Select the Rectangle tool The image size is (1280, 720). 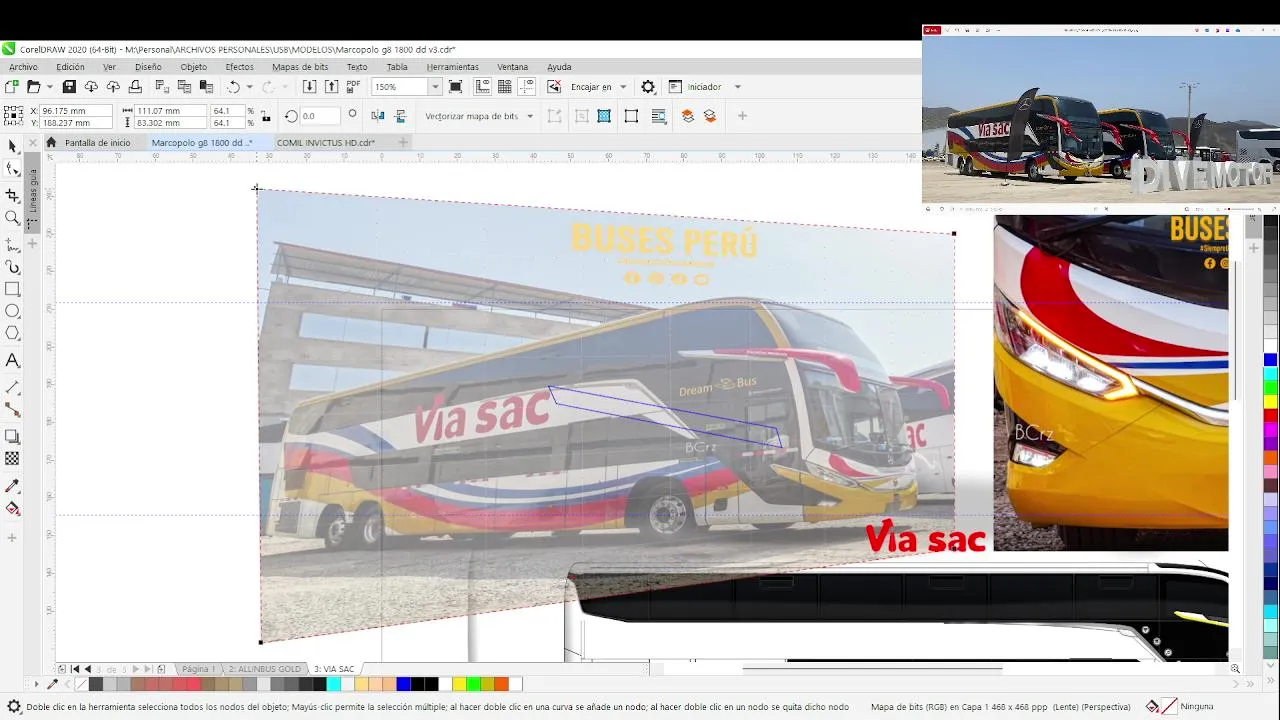(12, 289)
